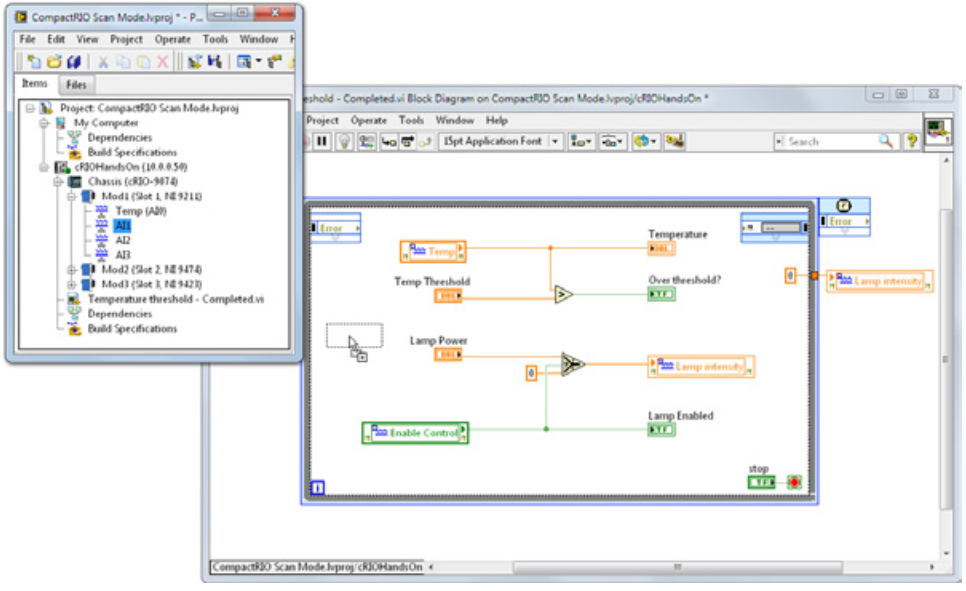Open the Clean Up Diagram tool
966x591 pixels.
pos(673,139)
